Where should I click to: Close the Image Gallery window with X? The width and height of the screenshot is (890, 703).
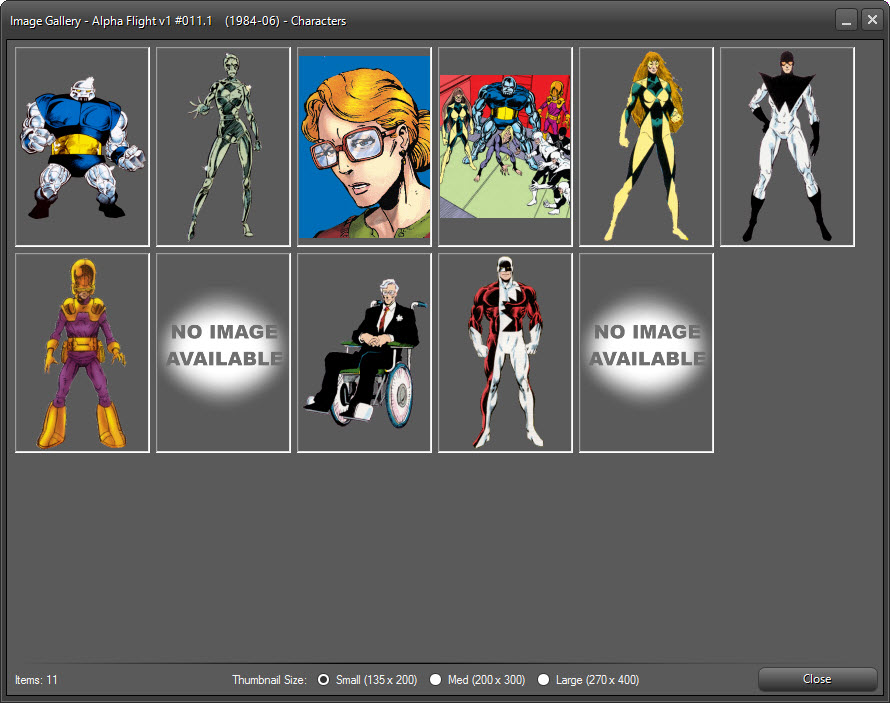pyautogui.click(x=872, y=20)
